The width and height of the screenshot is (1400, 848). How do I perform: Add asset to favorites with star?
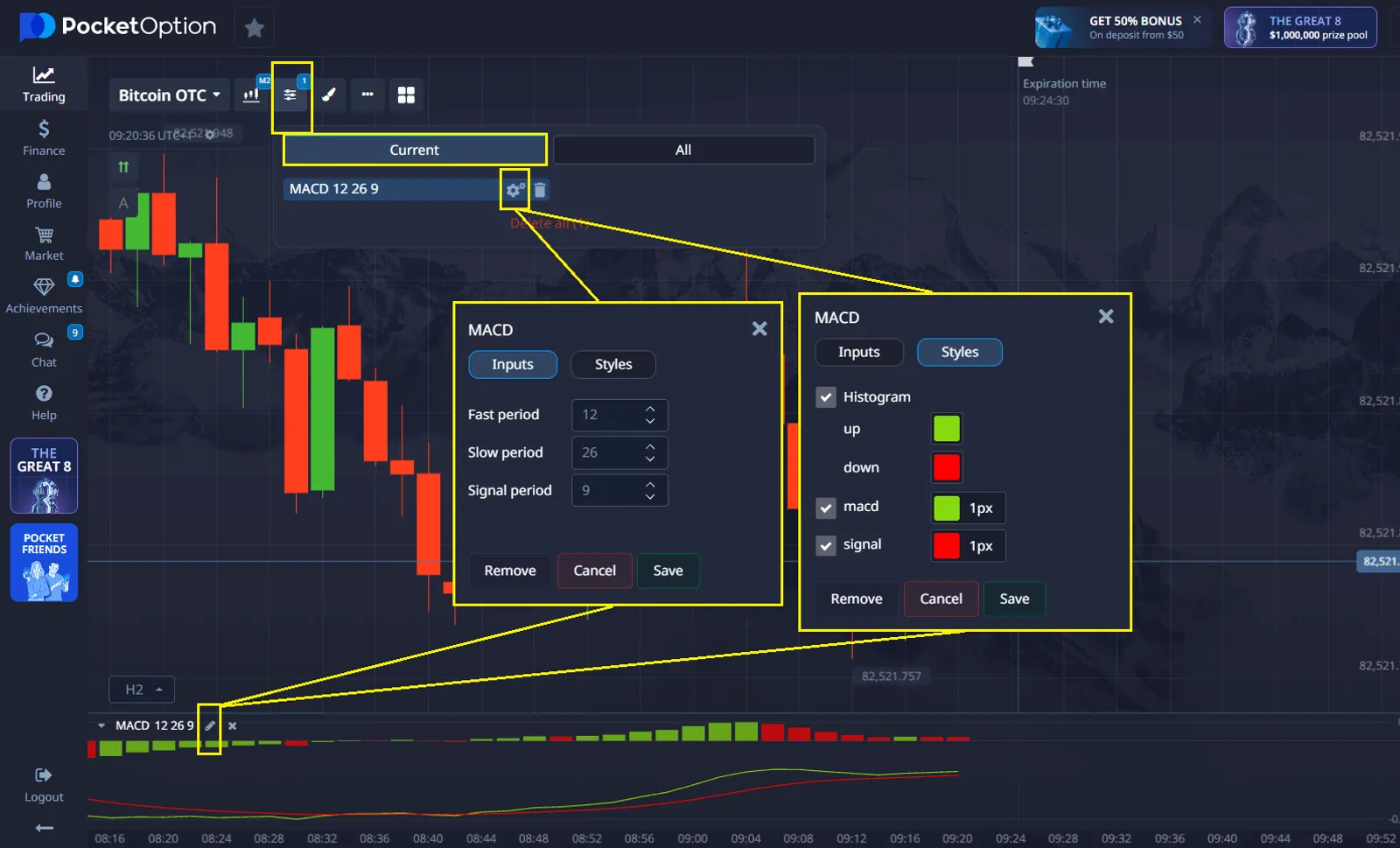pyautogui.click(x=255, y=28)
